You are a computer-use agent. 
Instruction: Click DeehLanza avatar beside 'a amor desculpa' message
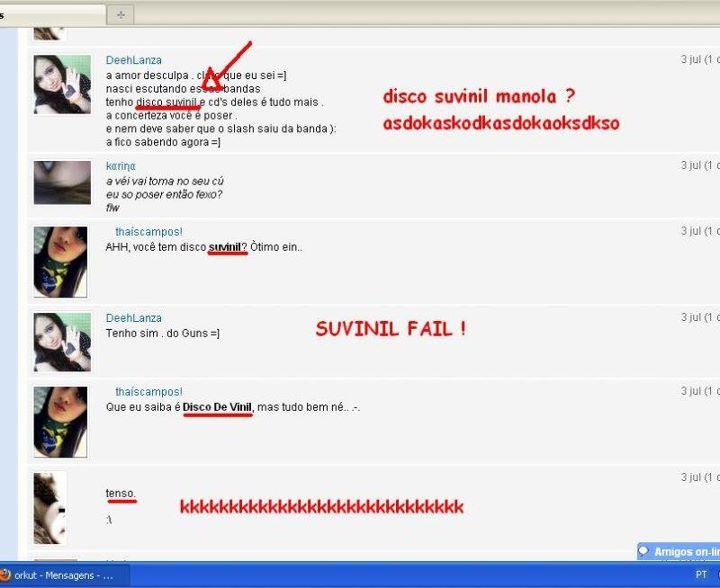coord(62,84)
